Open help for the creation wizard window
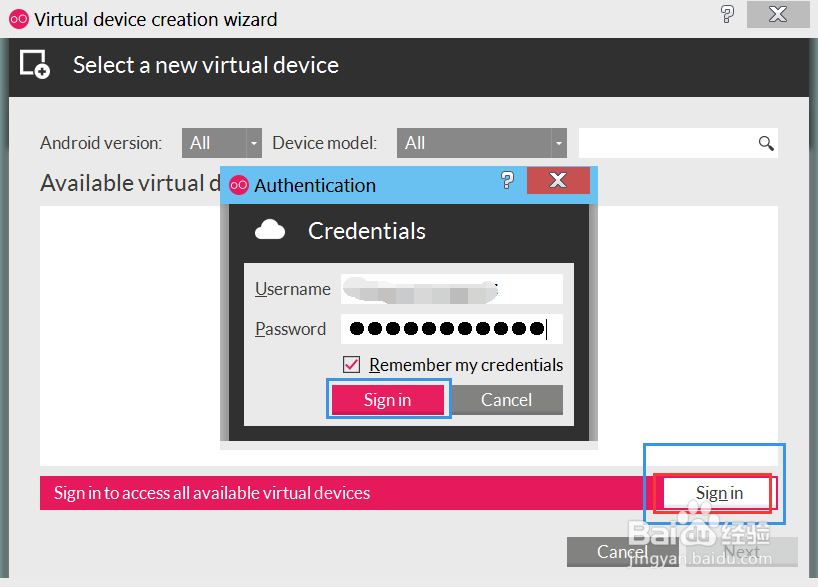 (x=727, y=14)
